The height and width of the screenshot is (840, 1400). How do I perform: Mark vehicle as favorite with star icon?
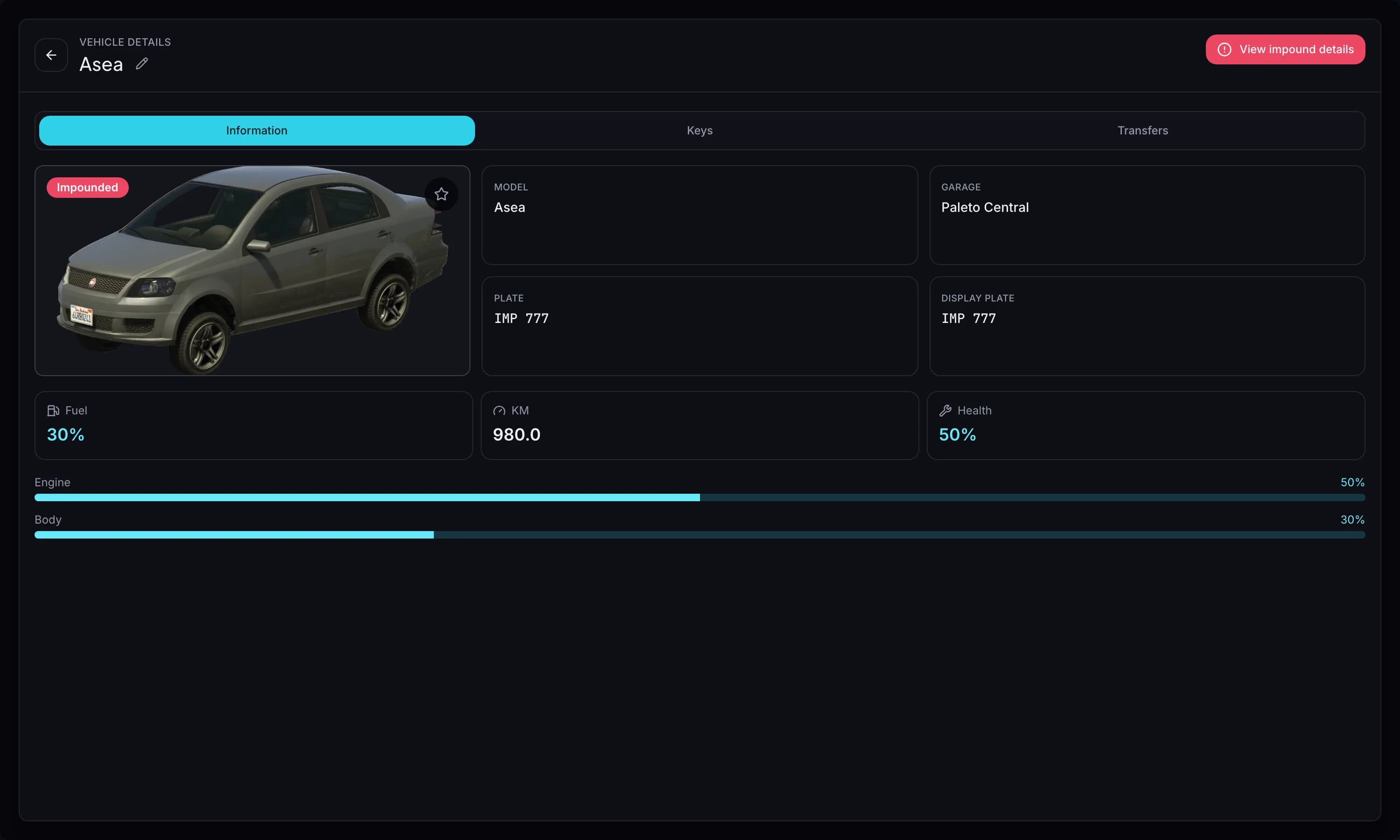[x=441, y=194]
